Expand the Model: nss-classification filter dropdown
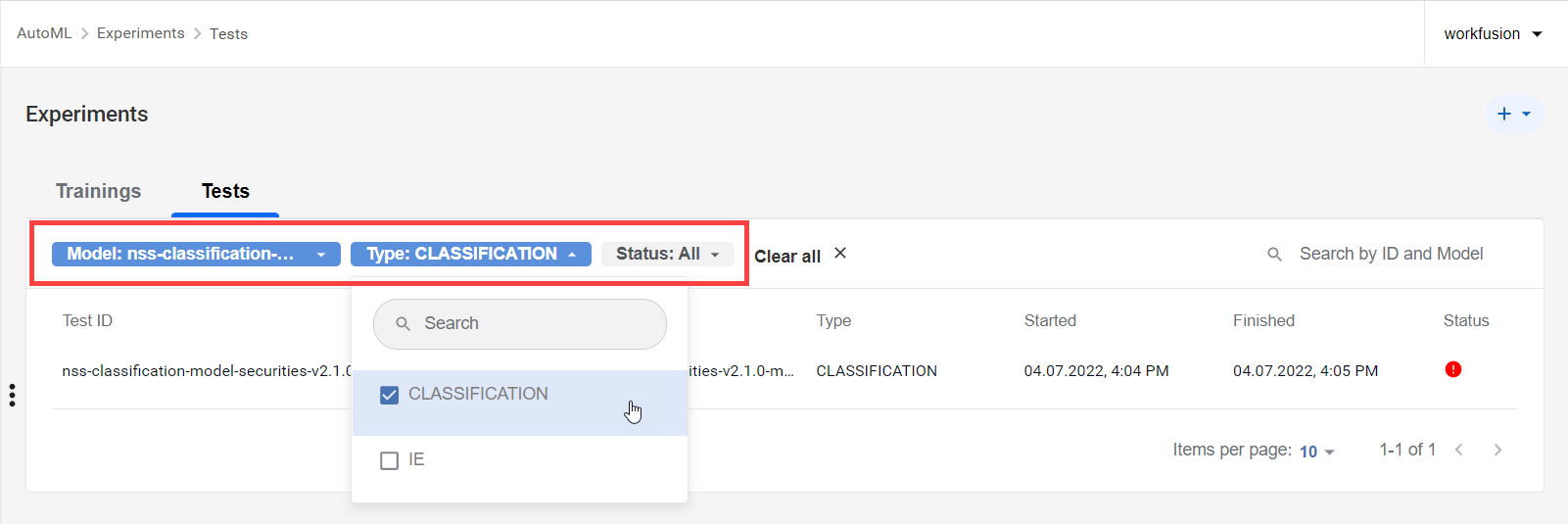The image size is (1568, 524). 196,254
